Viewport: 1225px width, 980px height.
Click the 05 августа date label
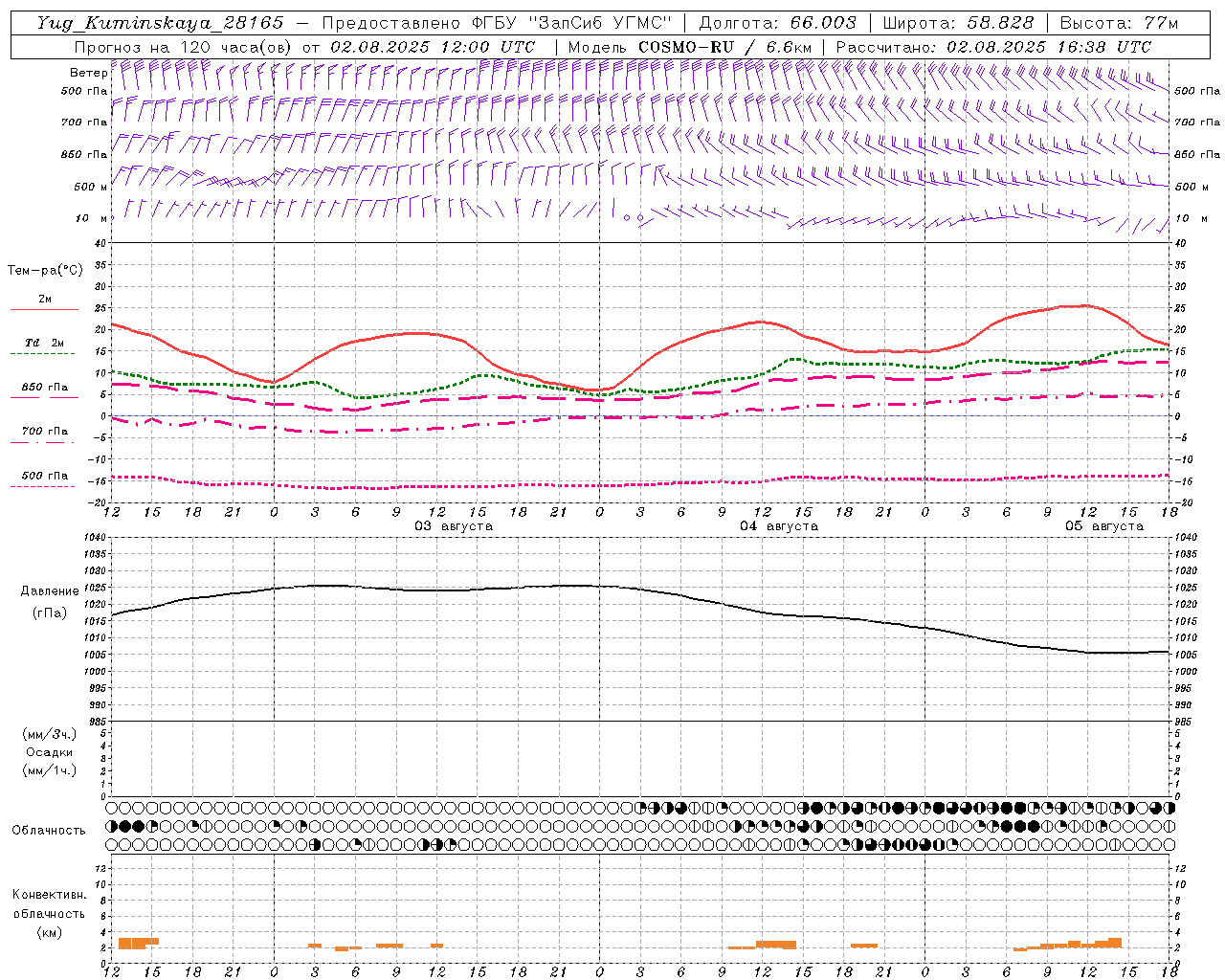tap(1104, 526)
